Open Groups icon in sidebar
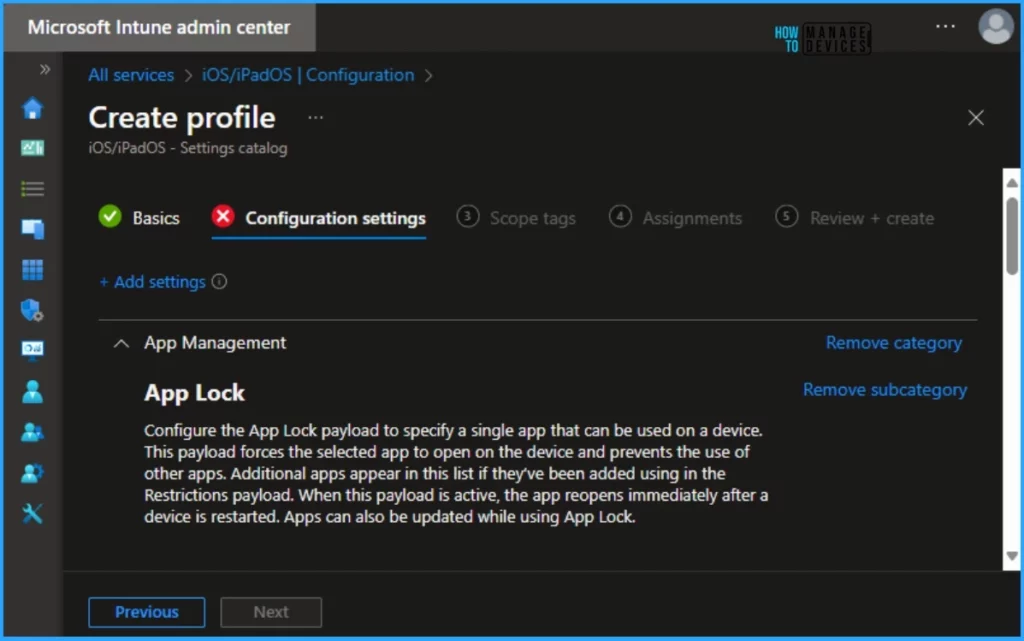Screen dimensions: 1024x641 point(32,432)
